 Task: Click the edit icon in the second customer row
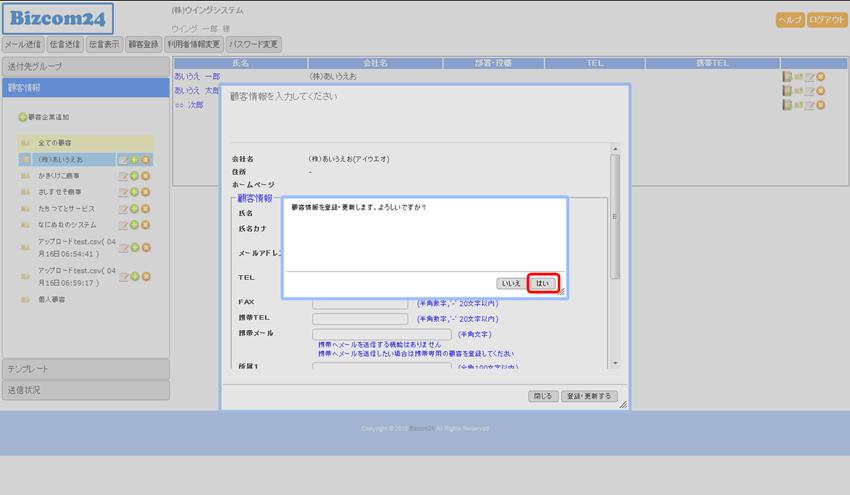tap(809, 90)
